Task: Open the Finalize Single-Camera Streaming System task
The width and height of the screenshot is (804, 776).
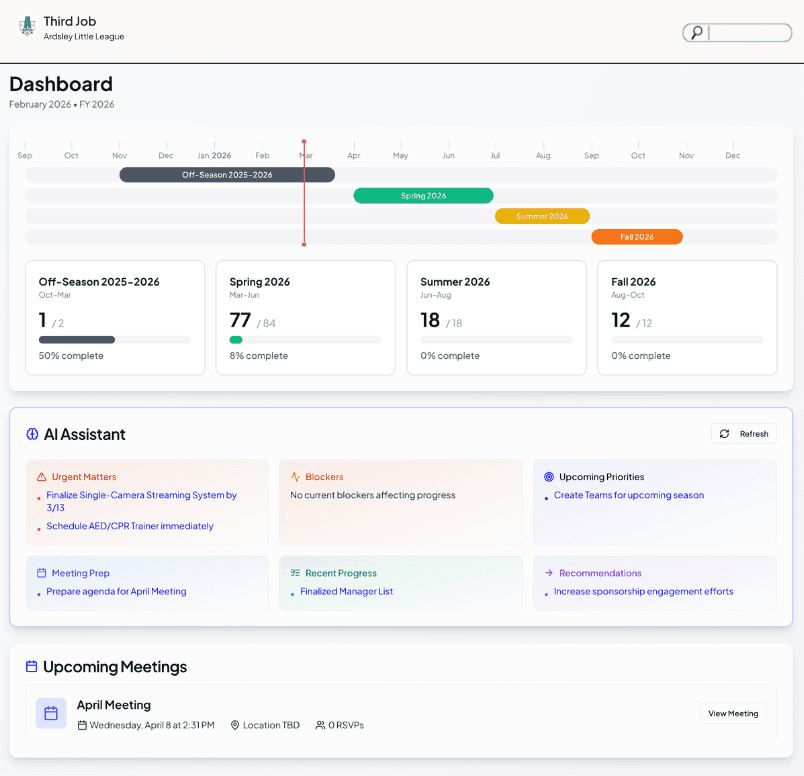Action: pos(138,495)
